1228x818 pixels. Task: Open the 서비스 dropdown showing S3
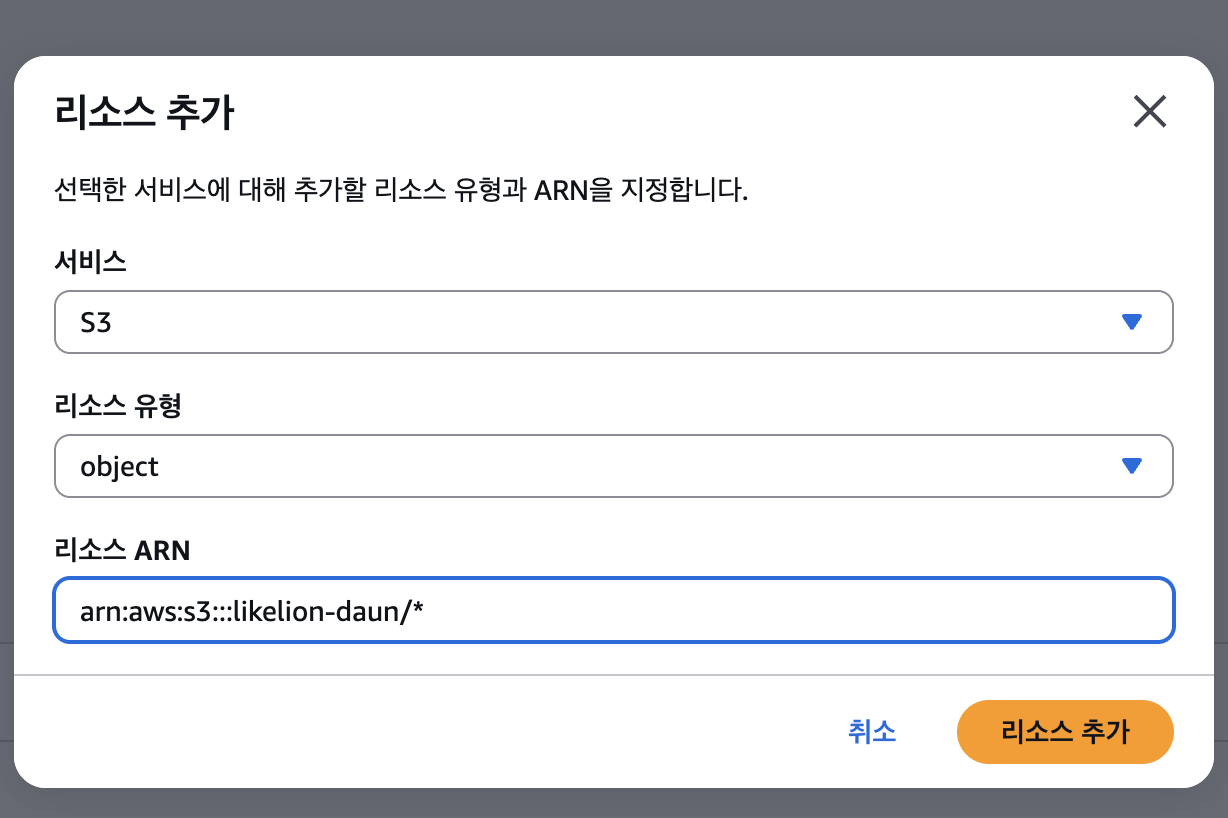click(x=613, y=322)
